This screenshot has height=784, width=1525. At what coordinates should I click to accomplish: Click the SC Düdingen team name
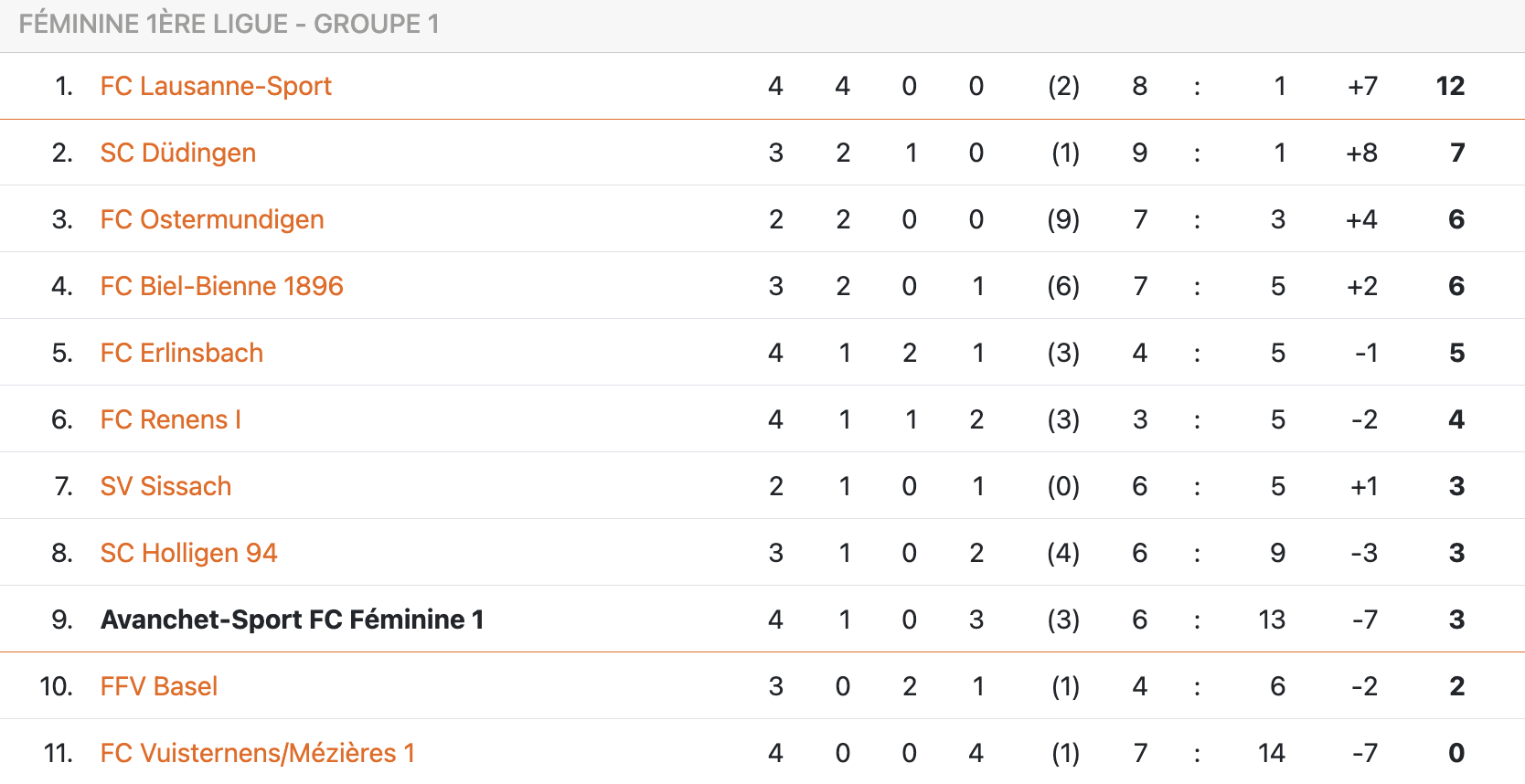(x=178, y=153)
